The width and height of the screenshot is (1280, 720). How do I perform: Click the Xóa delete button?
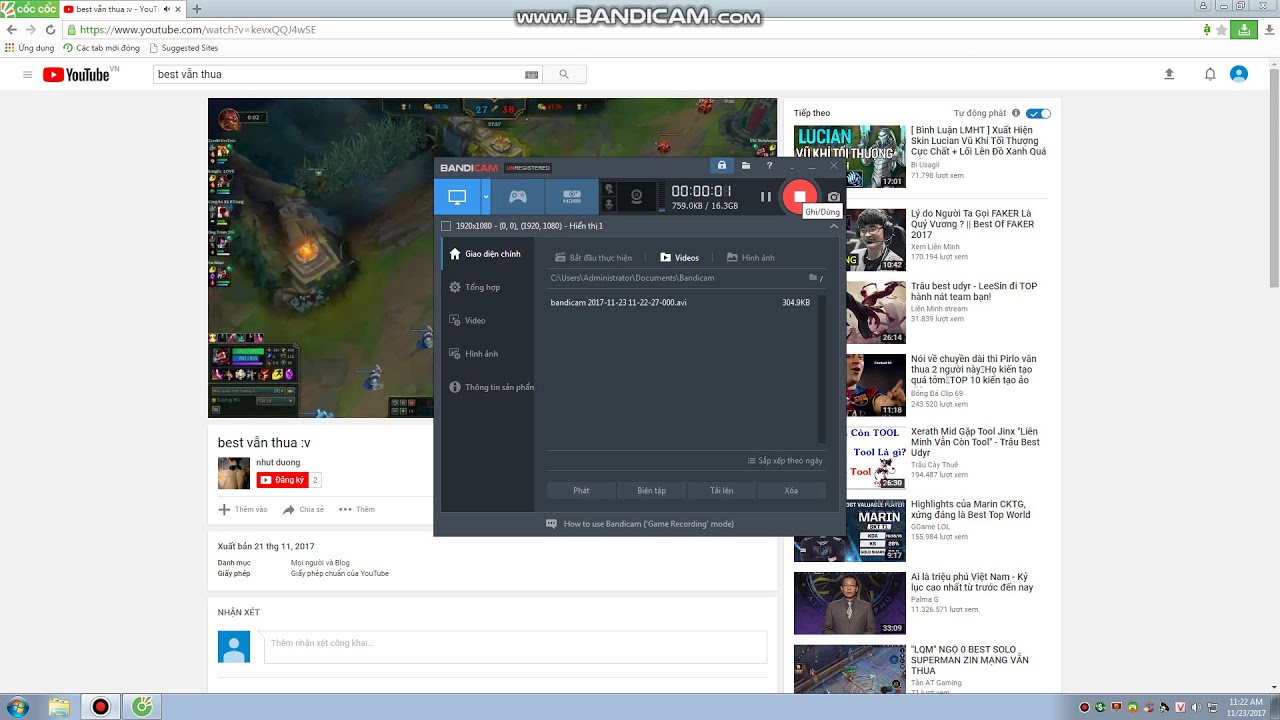click(791, 491)
